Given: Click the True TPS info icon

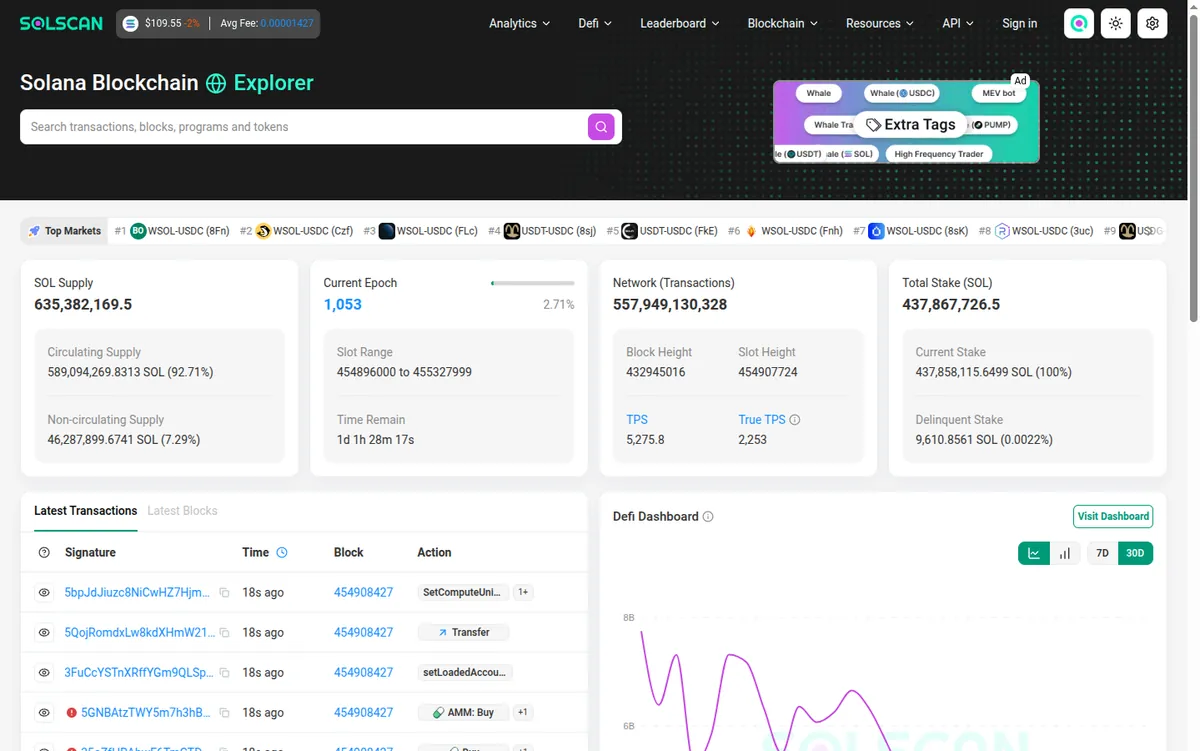Looking at the screenshot, I should coord(795,420).
